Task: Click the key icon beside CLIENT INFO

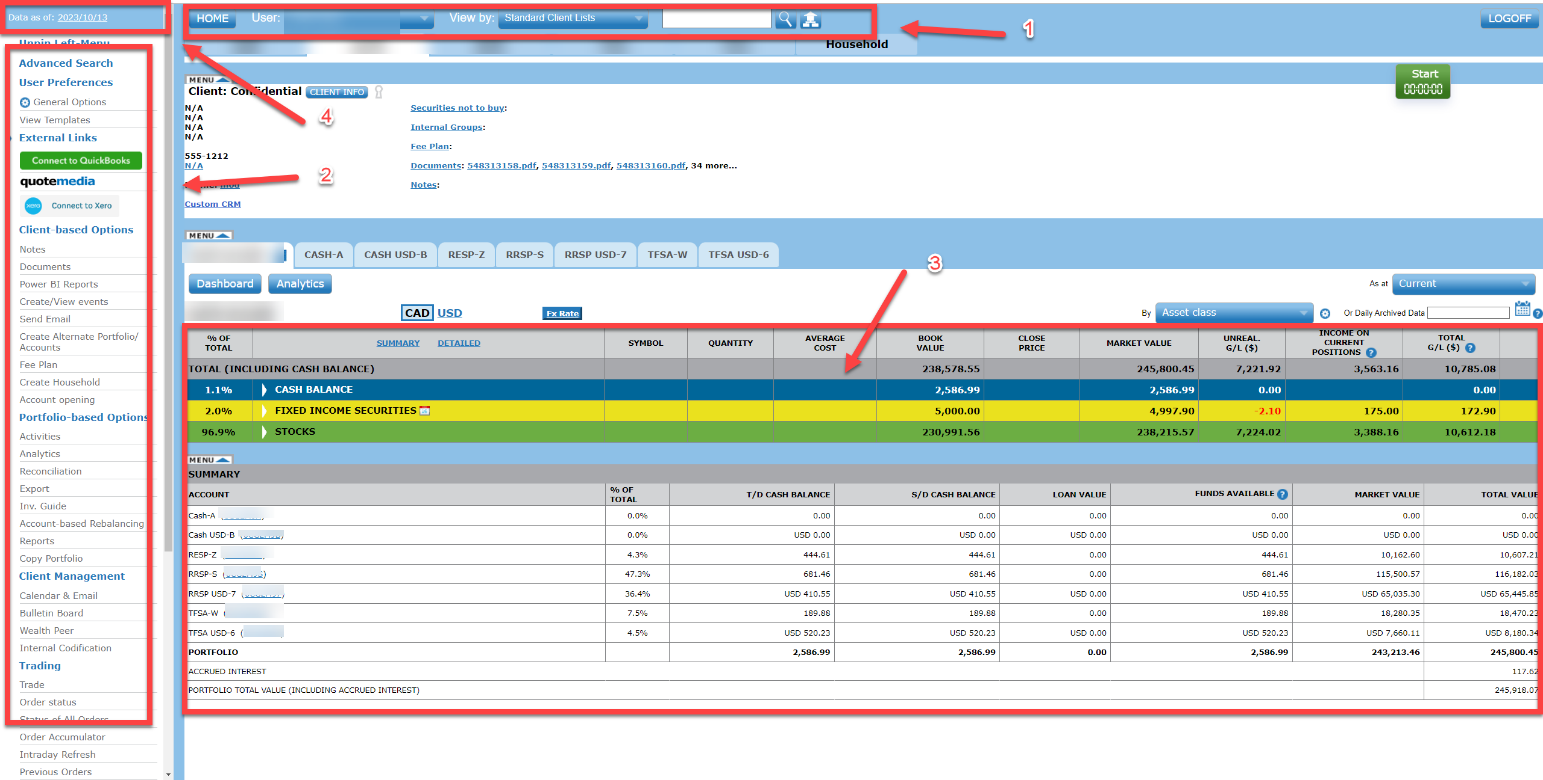Action: point(378,91)
